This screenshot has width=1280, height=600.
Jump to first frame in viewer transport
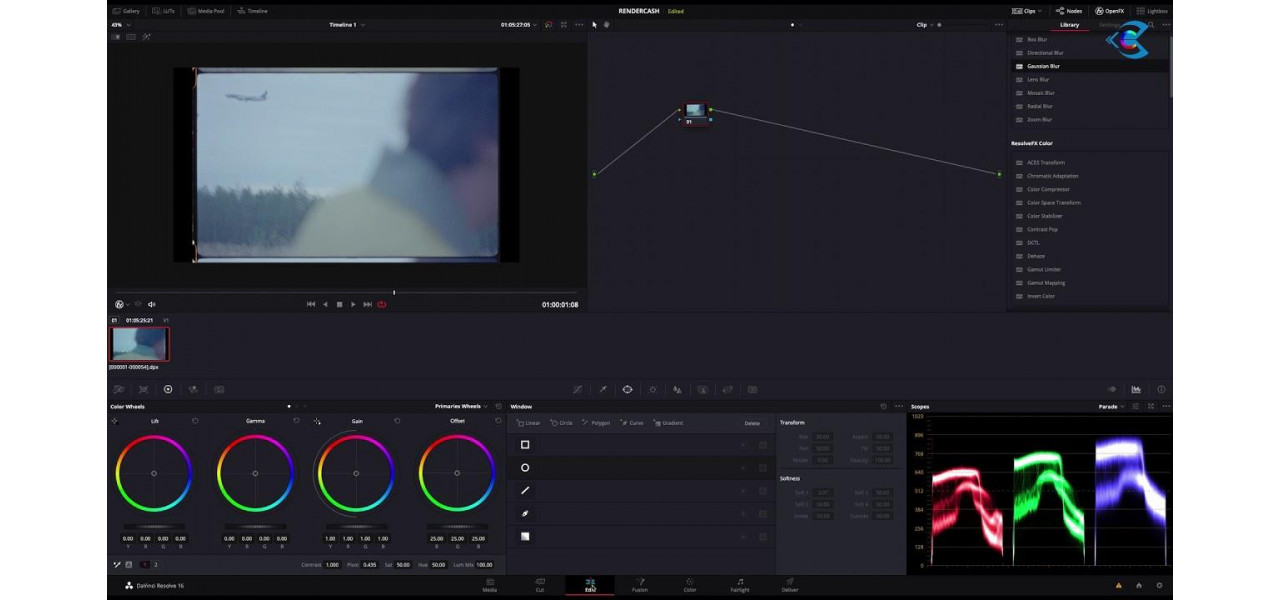tap(310, 304)
